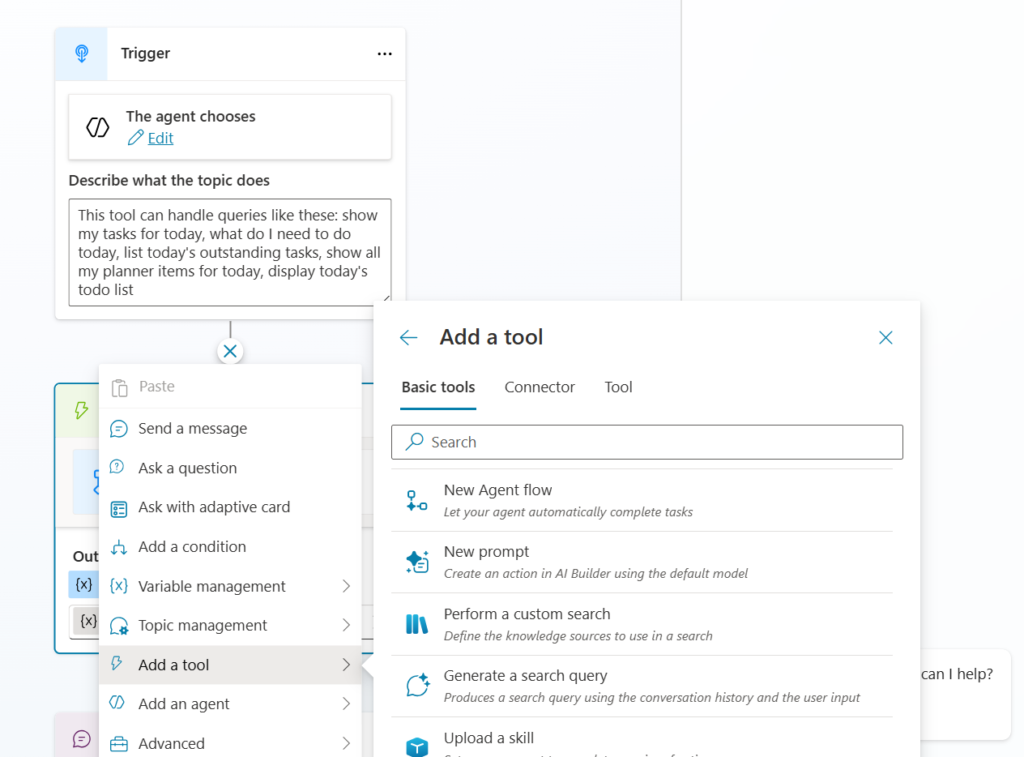Expand the Add a tool chevron
This screenshot has width=1024, height=757.
(x=346, y=665)
